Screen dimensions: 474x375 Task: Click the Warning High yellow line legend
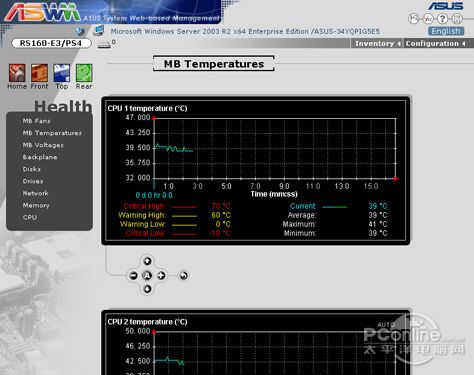pyautogui.click(x=184, y=216)
